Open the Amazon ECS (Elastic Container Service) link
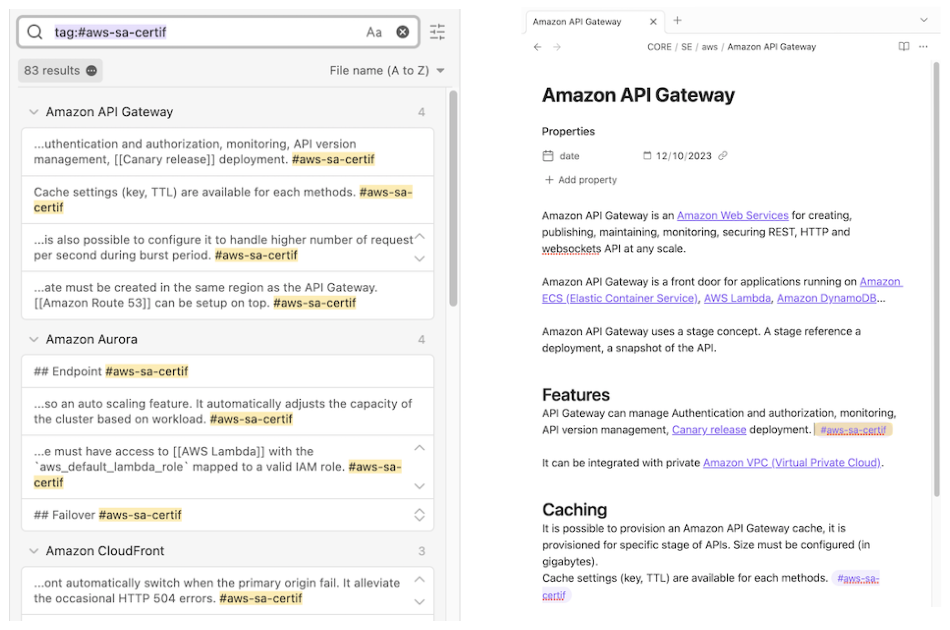 pyautogui.click(x=620, y=299)
